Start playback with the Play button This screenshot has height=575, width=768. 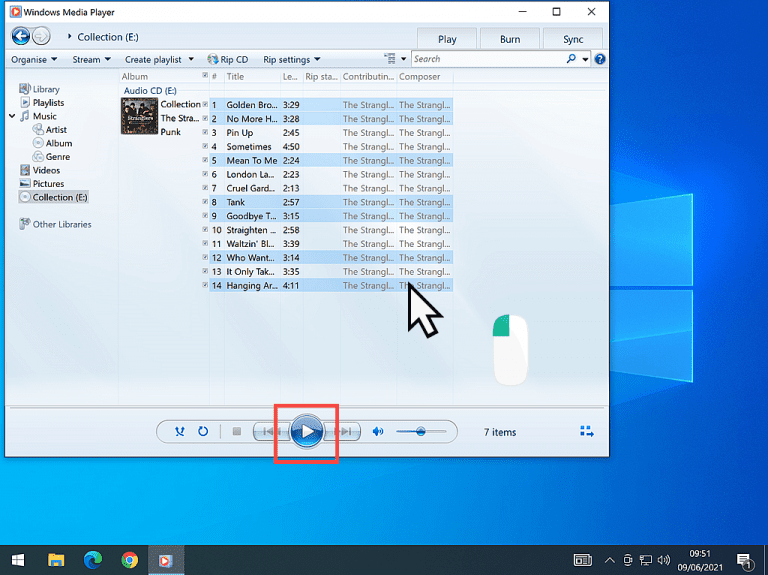[x=307, y=431]
